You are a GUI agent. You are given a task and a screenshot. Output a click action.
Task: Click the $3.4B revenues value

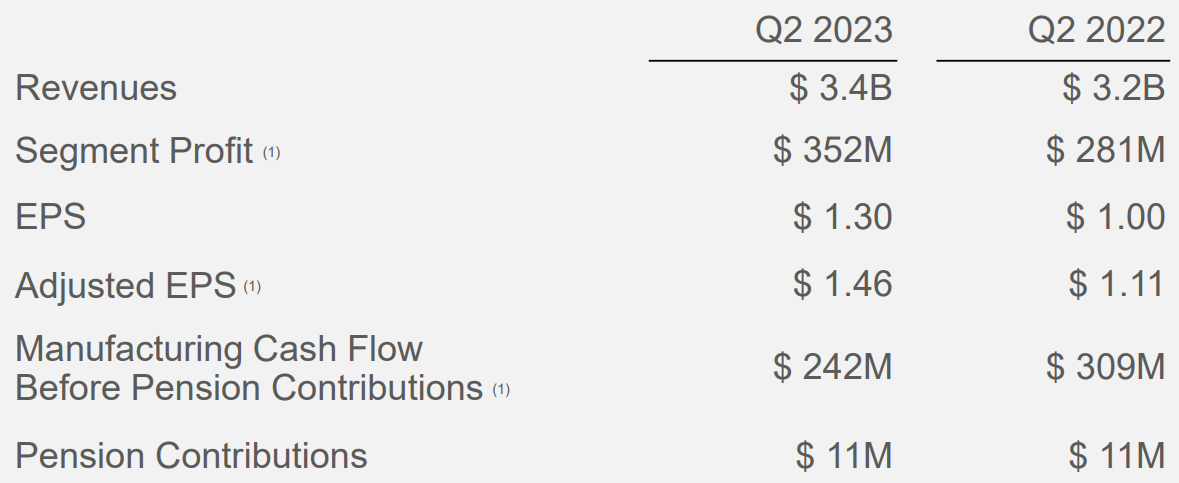(840, 88)
